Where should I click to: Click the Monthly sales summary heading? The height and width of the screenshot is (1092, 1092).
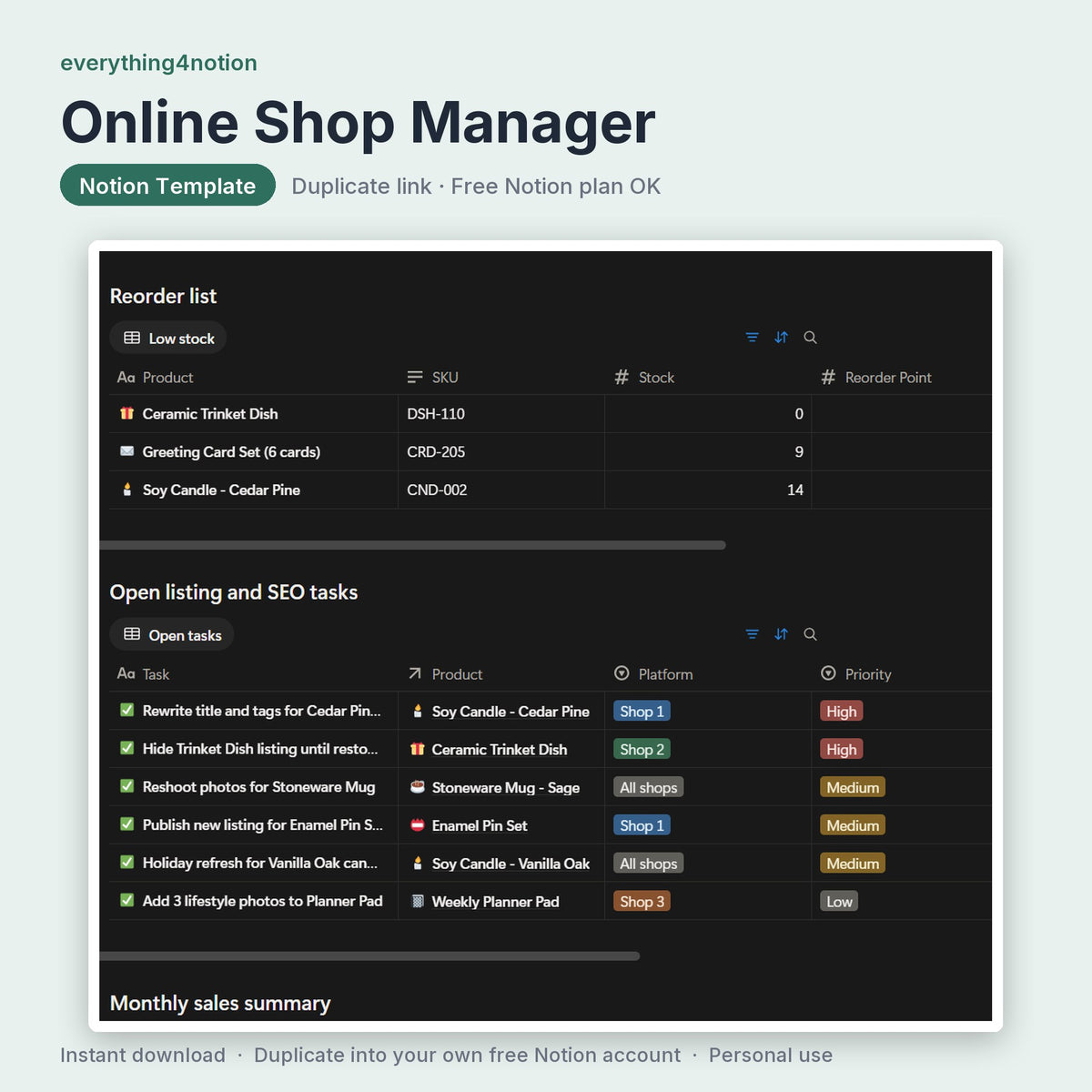point(220,1003)
